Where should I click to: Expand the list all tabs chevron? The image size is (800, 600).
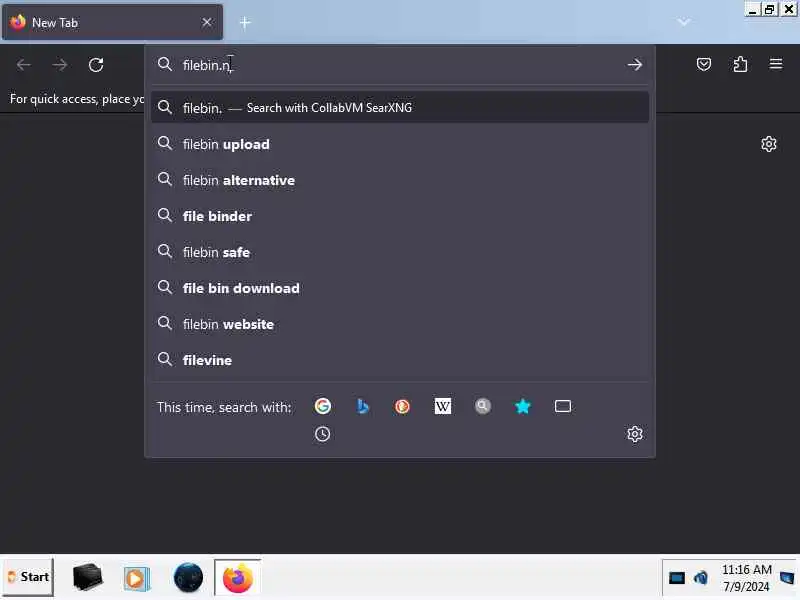684,22
